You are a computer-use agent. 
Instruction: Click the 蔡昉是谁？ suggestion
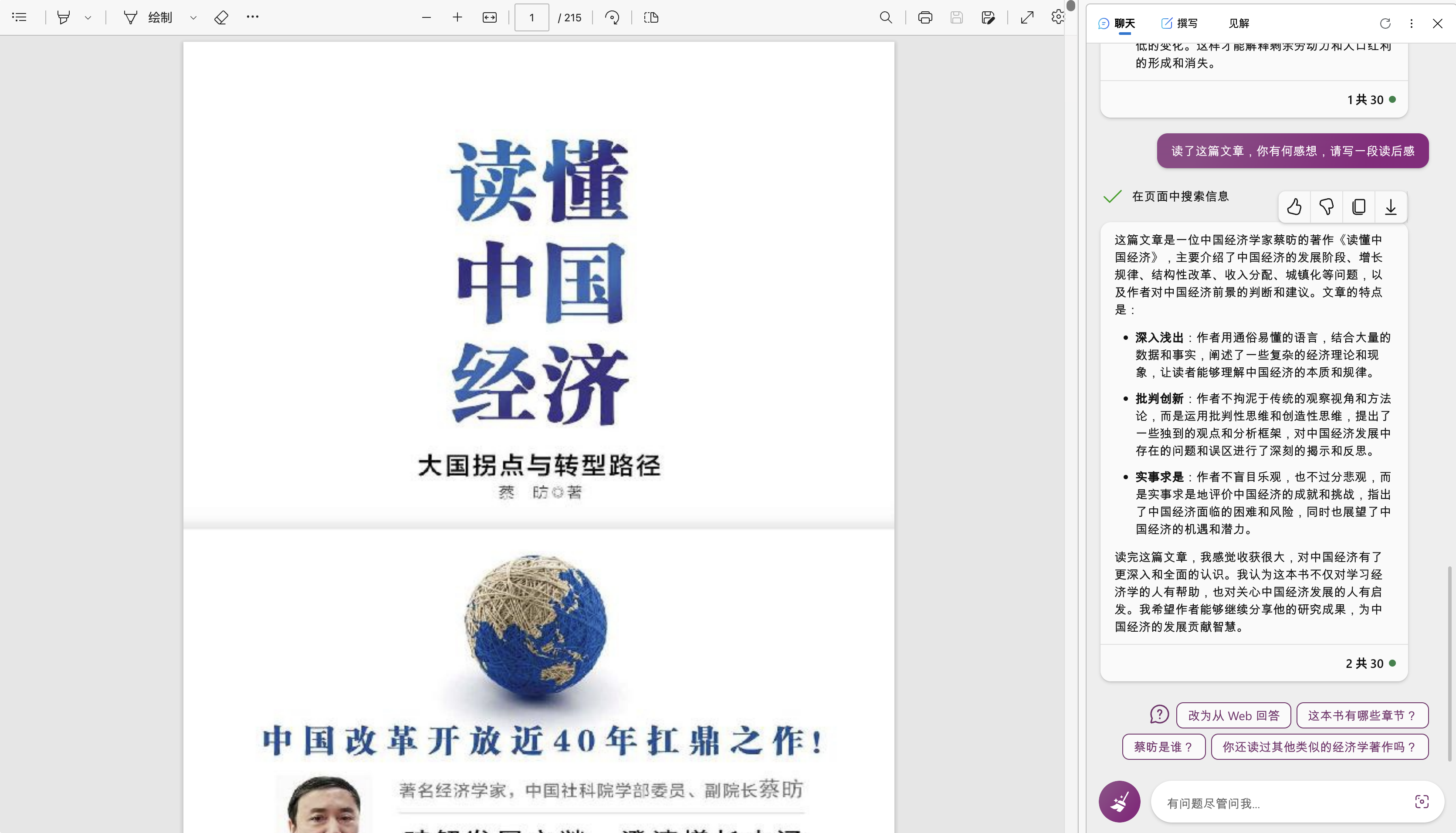point(1163,747)
